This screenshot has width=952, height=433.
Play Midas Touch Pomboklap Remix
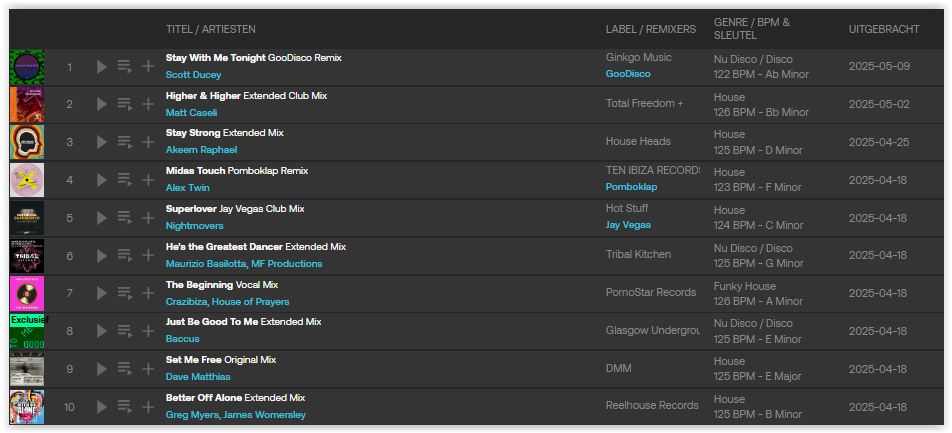click(101, 180)
